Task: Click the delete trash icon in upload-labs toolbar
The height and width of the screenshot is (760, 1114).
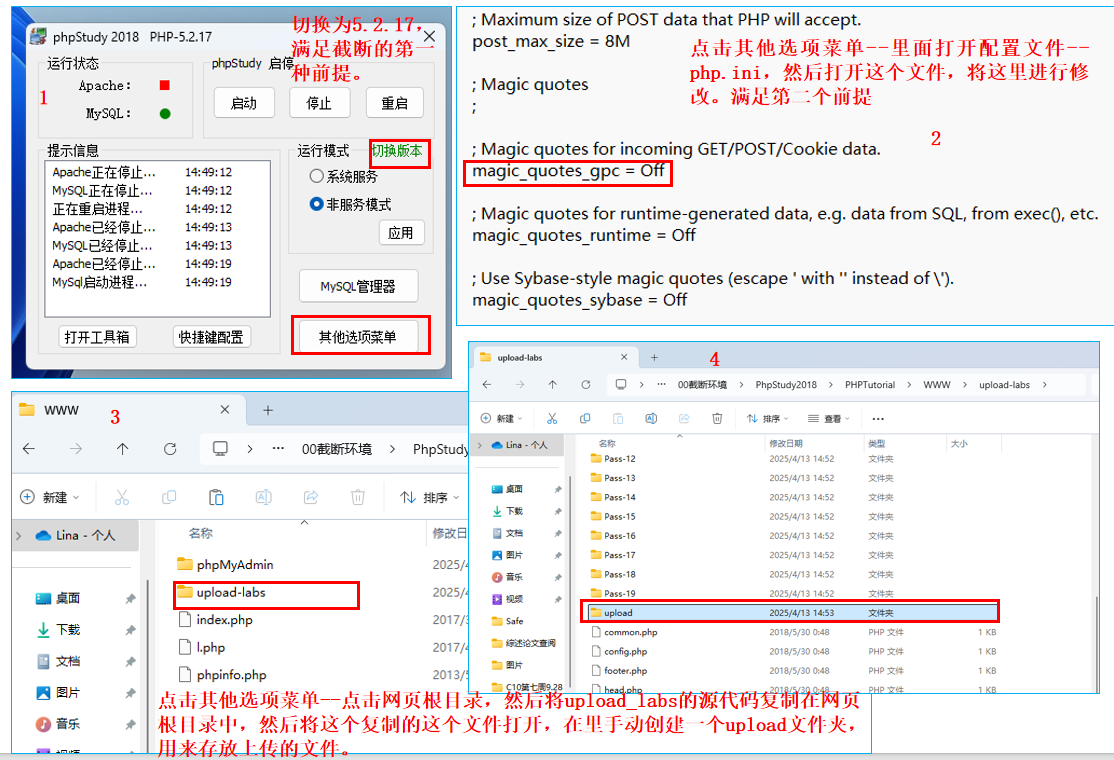Action: coord(717,418)
